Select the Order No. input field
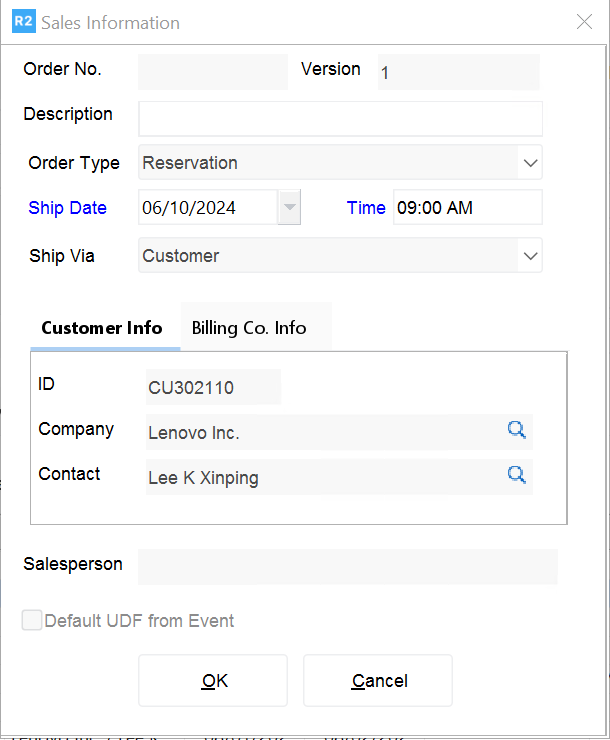This screenshot has height=740, width=610. click(212, 72)
